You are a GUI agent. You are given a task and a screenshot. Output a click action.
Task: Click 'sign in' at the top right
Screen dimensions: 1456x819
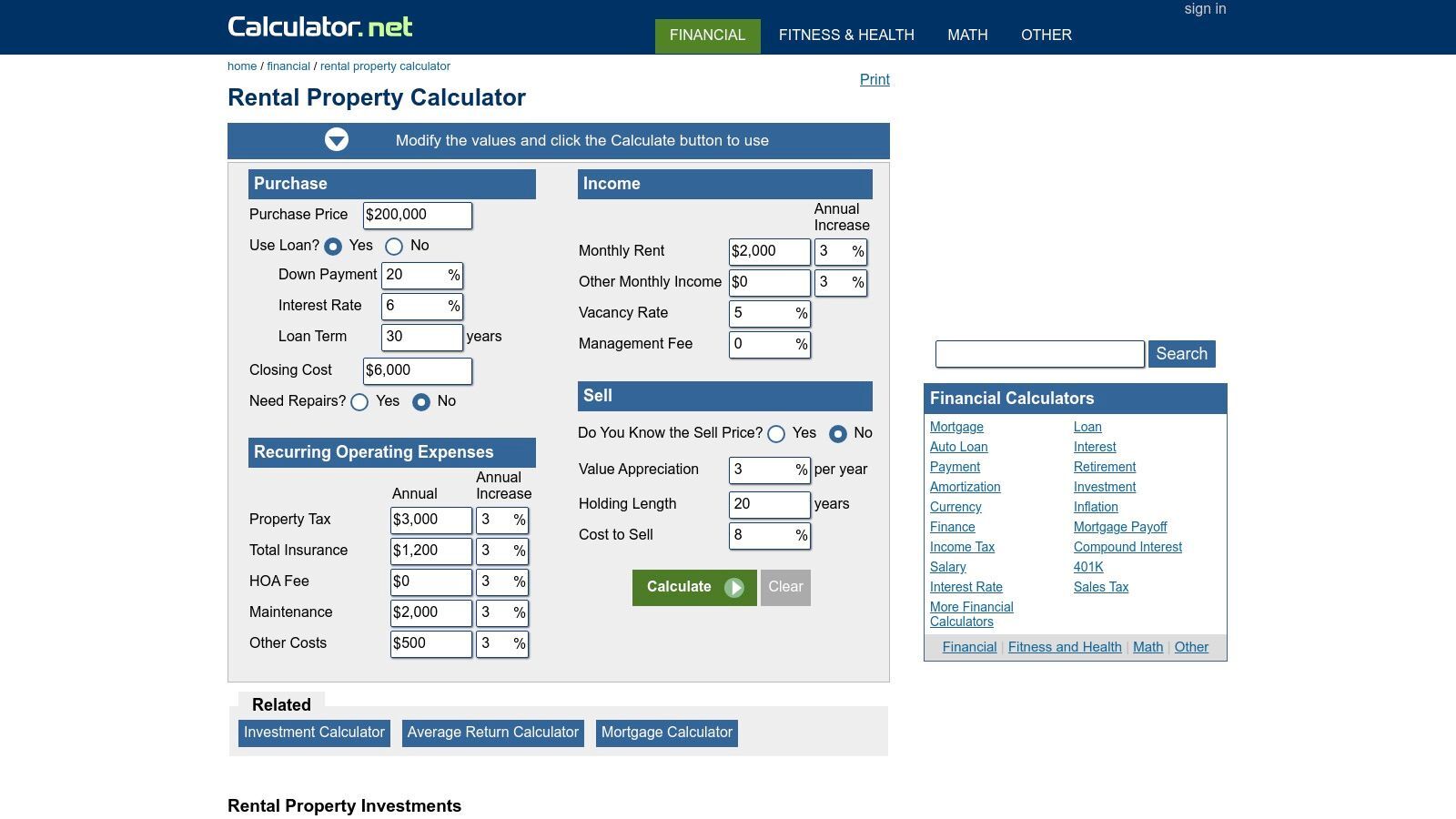1204,8
